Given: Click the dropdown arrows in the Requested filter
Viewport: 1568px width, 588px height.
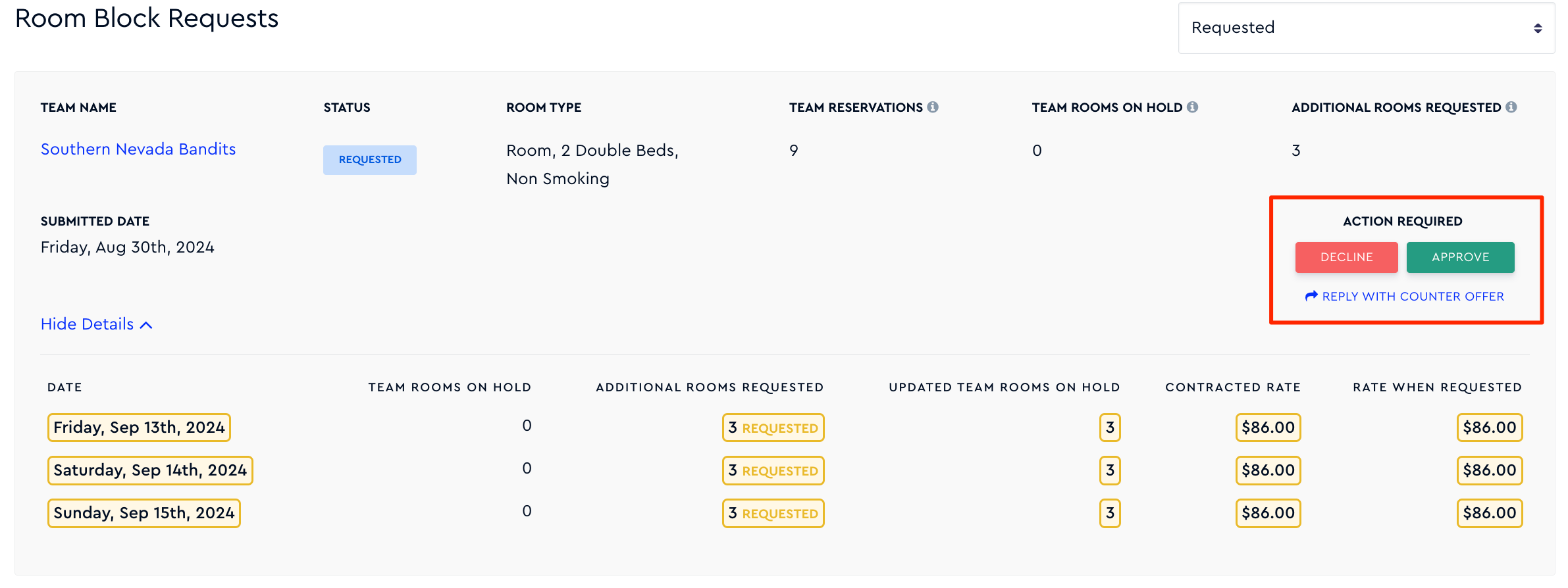Looking at the screenshot, I should [x=1538, y=28].
